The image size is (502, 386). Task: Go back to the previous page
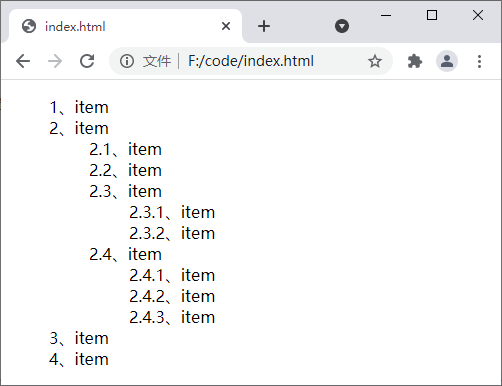(x=23, y=61)
